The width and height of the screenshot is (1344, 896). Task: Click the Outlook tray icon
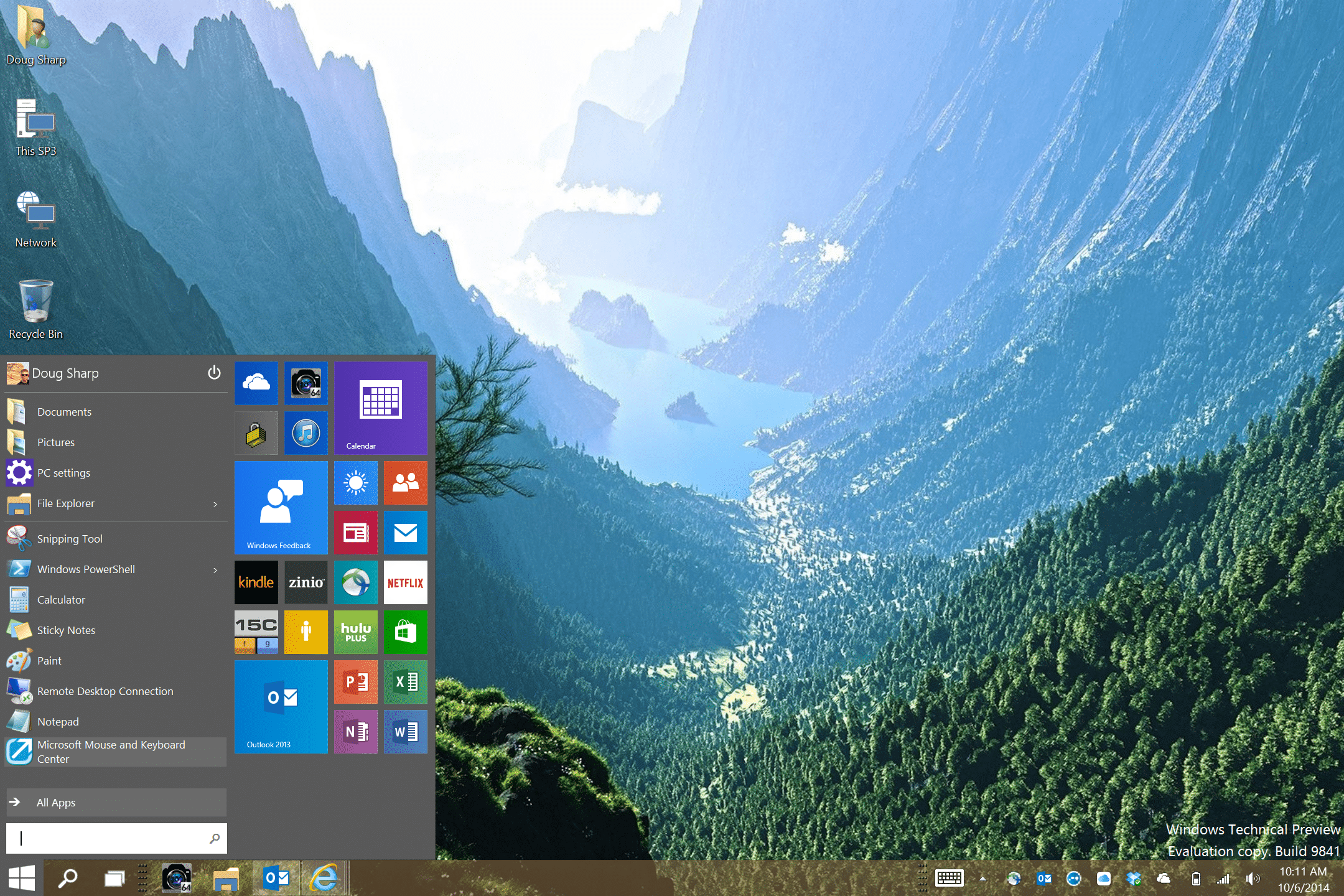point(1043,879)
